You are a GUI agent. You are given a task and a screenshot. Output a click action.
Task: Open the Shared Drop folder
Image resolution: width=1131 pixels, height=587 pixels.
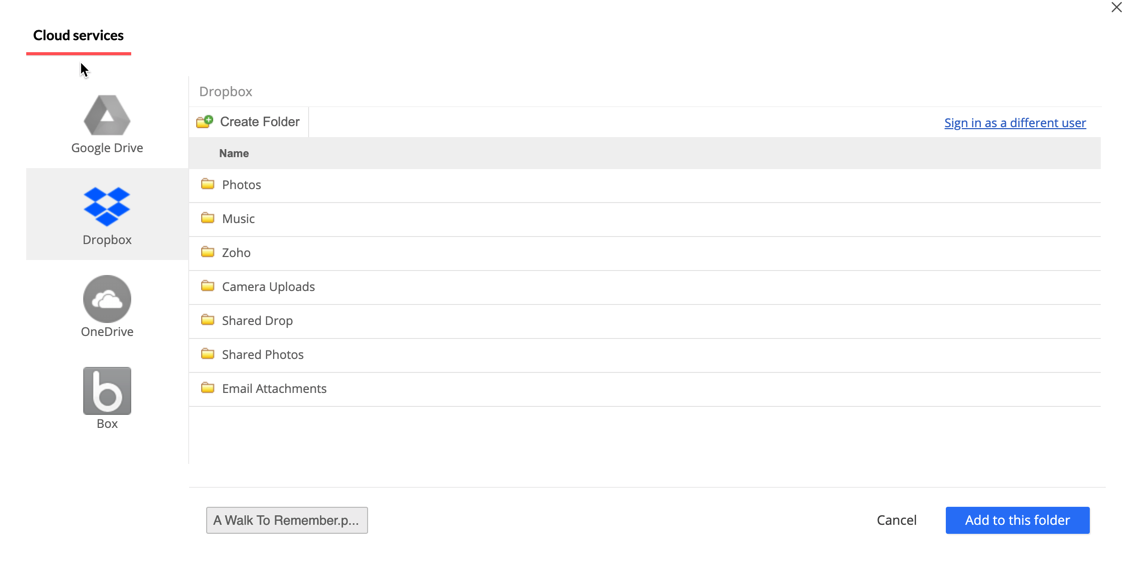257,321
